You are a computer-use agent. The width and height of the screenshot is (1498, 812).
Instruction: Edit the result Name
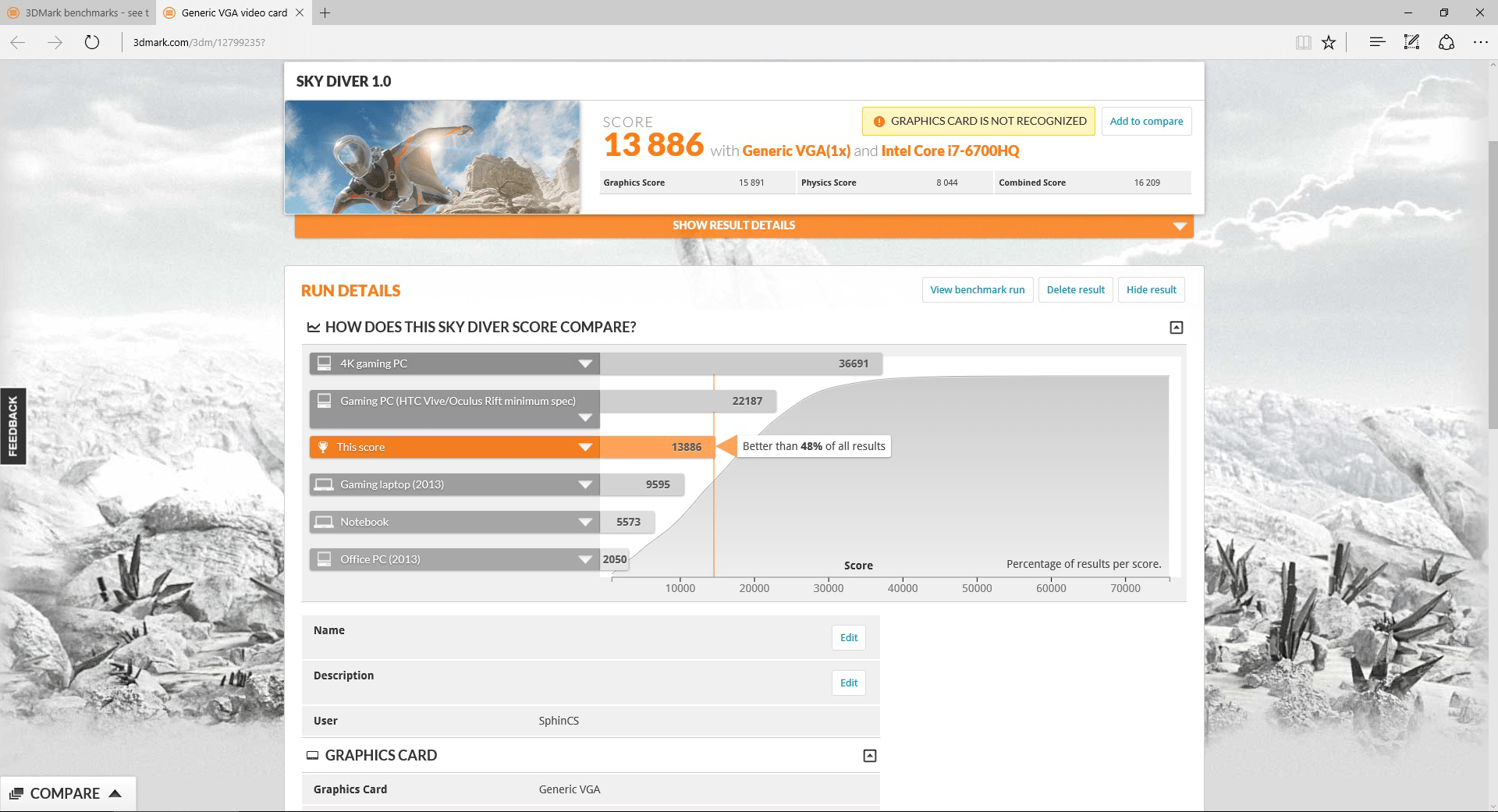click(x=849, y=637)
